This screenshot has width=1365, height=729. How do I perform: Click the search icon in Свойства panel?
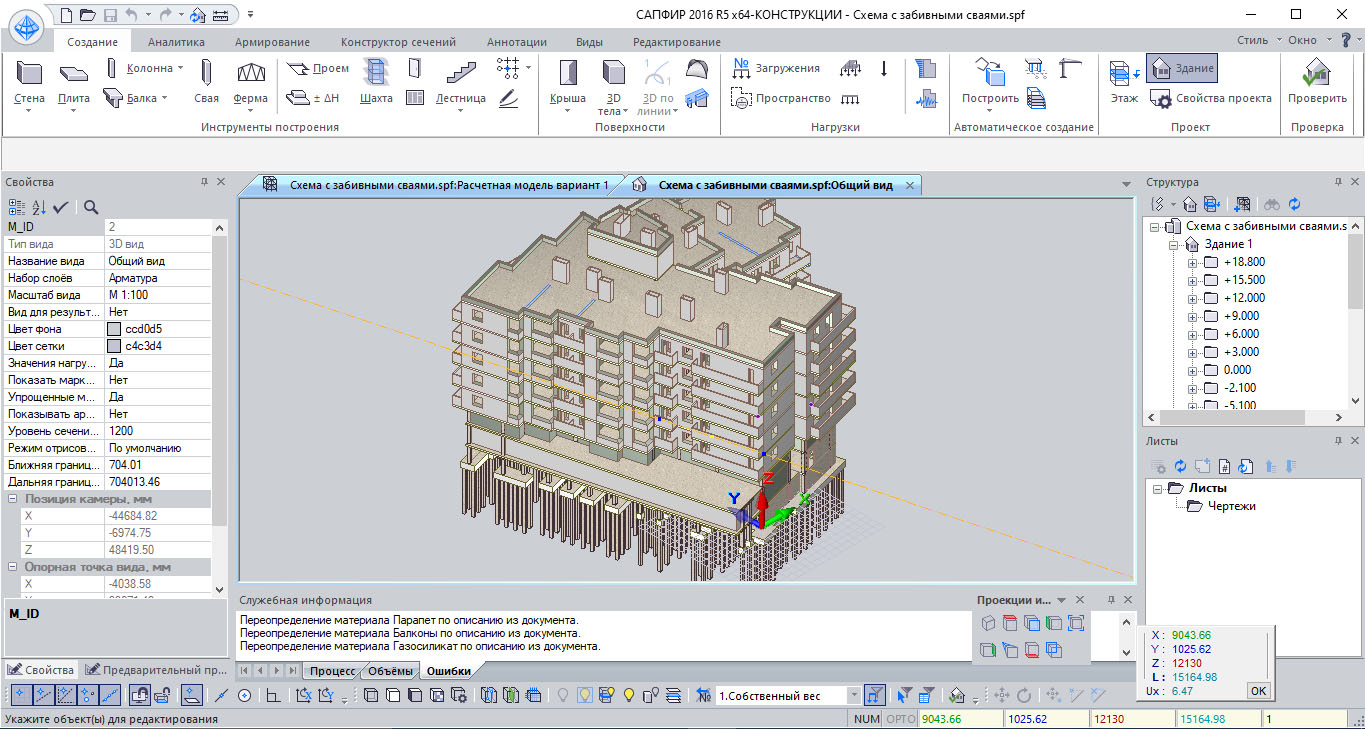point(91,207)
